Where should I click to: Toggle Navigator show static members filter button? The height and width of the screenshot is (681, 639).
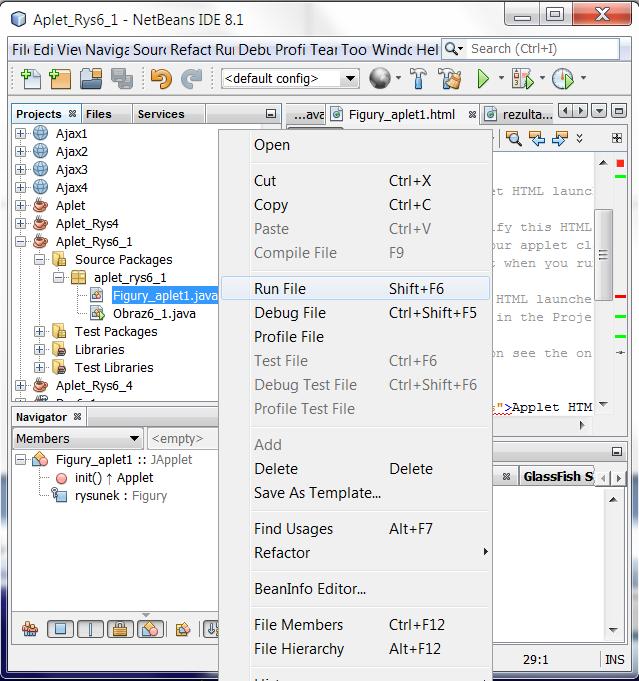click(90, 628)
